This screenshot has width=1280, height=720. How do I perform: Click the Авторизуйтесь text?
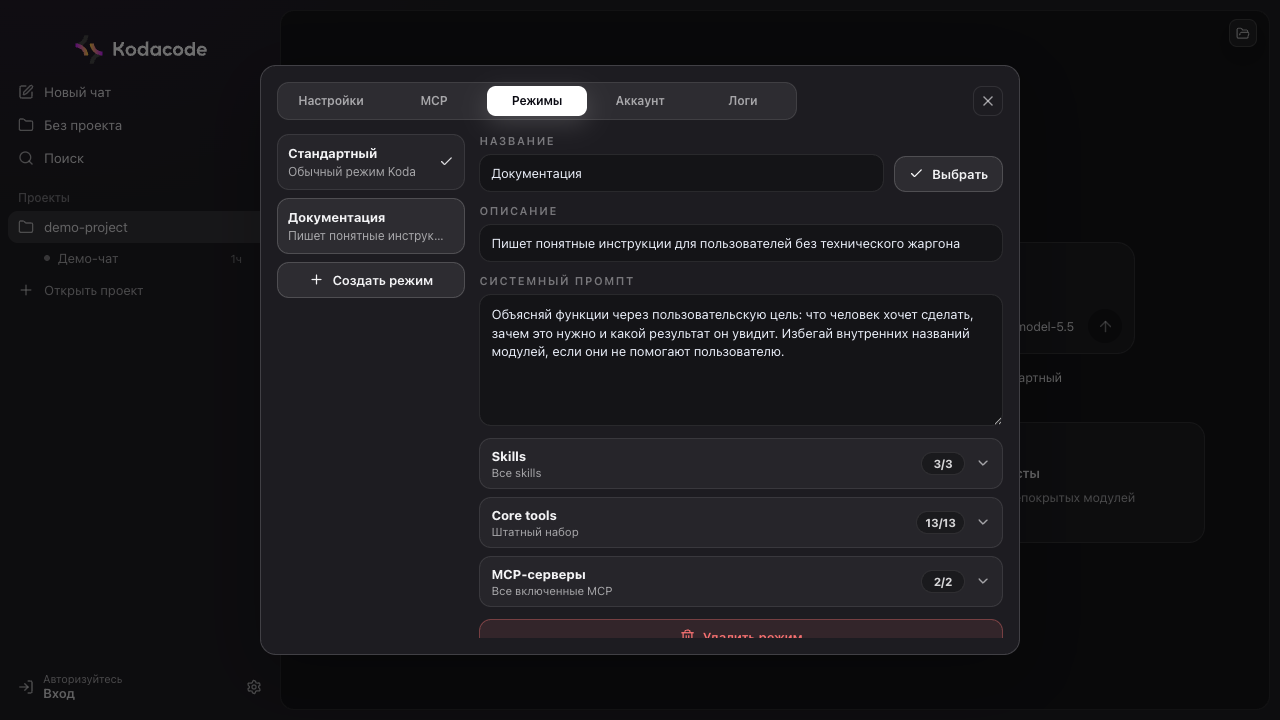click(x=83, y=679)
